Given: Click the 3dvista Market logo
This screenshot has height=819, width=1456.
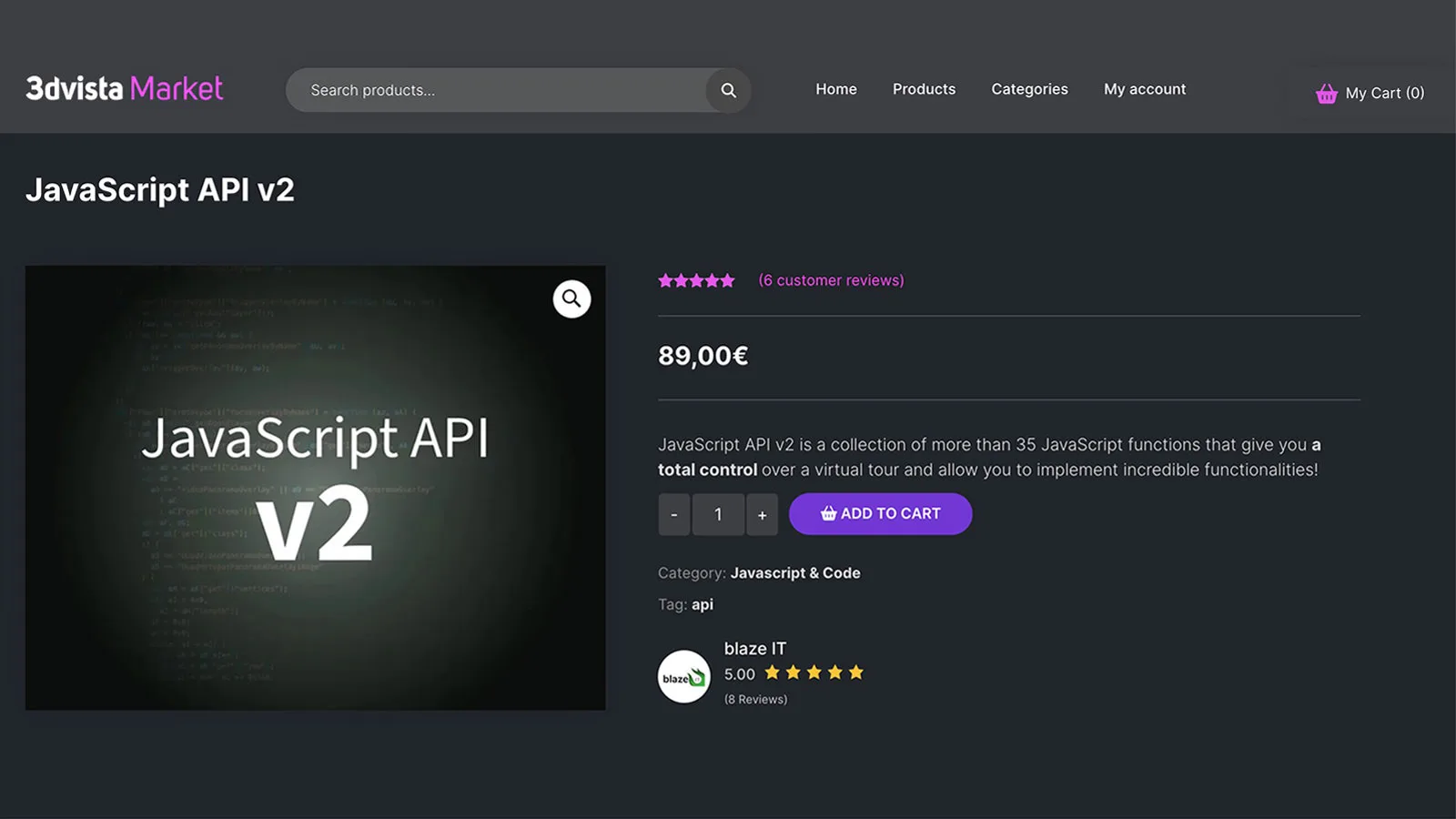Looking at the screenshot, I should (x=123, y=88).
